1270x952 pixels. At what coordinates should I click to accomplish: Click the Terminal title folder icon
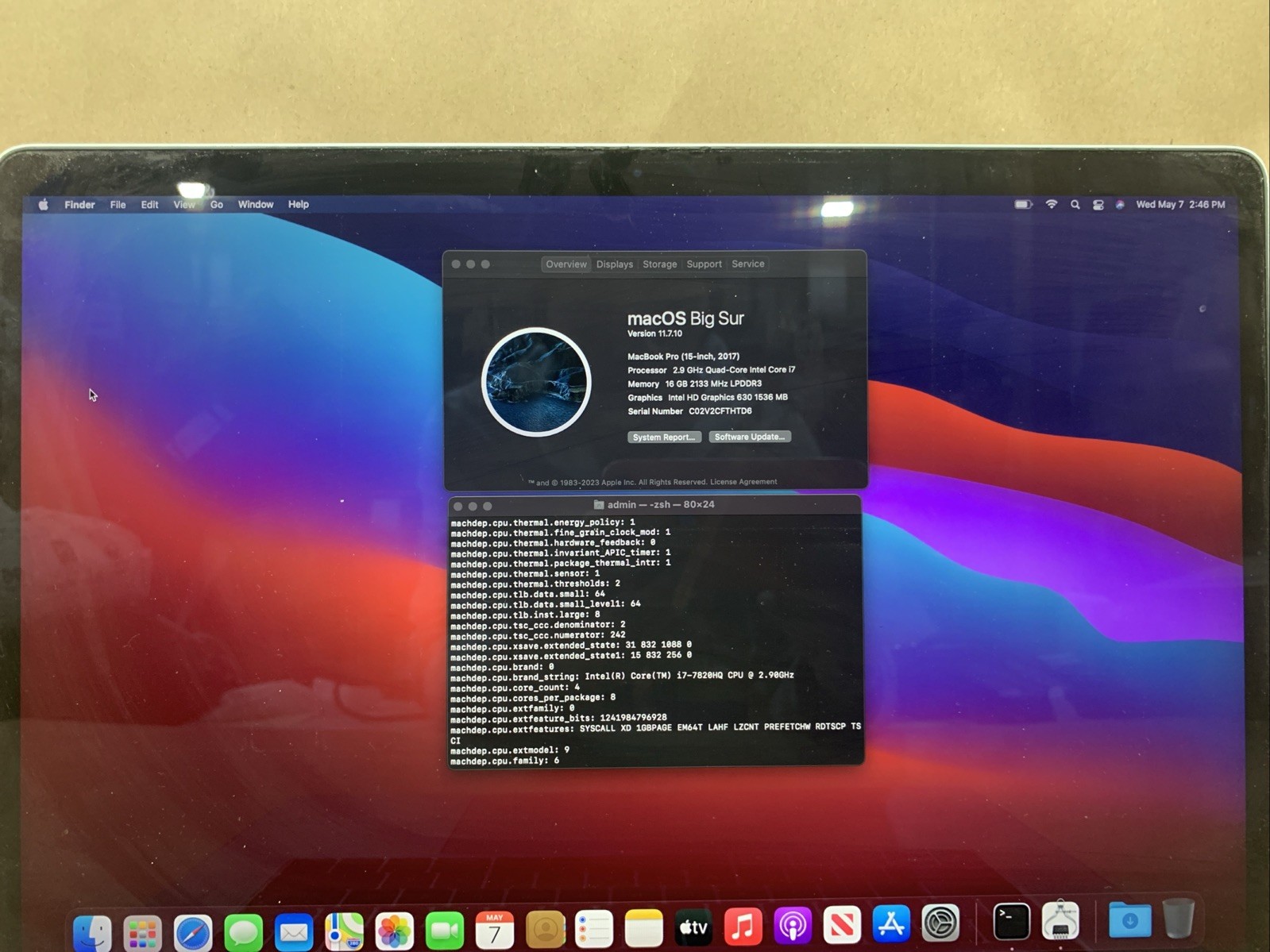pos(599,505)
